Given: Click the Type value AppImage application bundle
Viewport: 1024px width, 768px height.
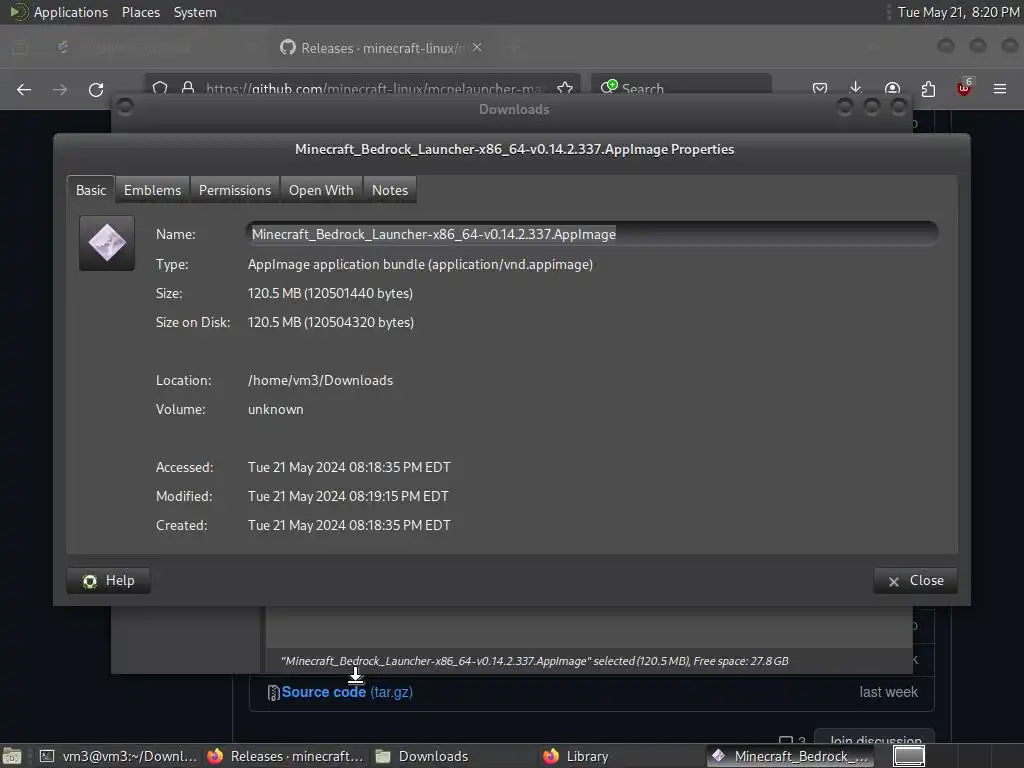Looking at the screenshot, I should tap(420, 264).
